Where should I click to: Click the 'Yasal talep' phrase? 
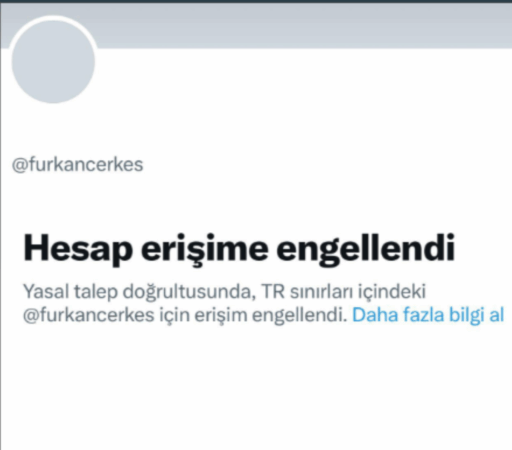70,291
